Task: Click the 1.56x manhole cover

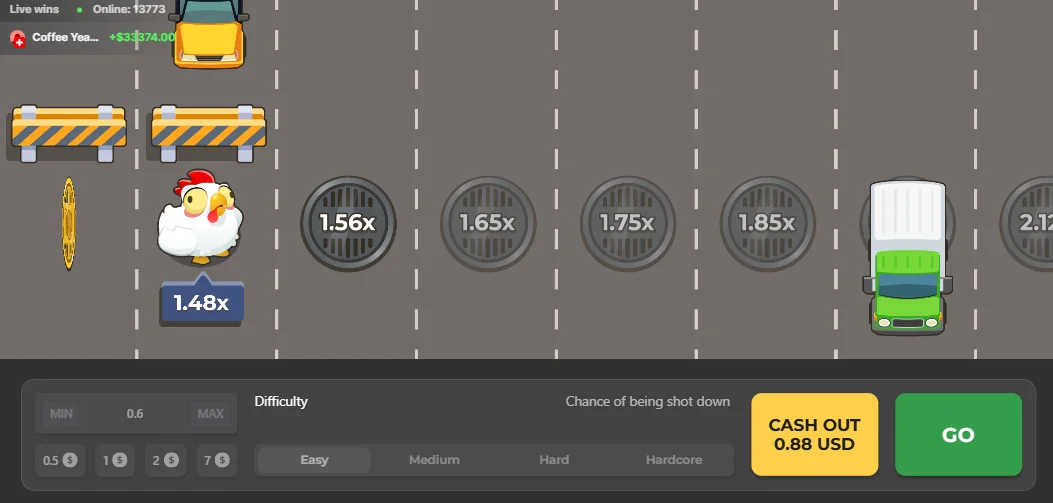Action: [348, 223]
